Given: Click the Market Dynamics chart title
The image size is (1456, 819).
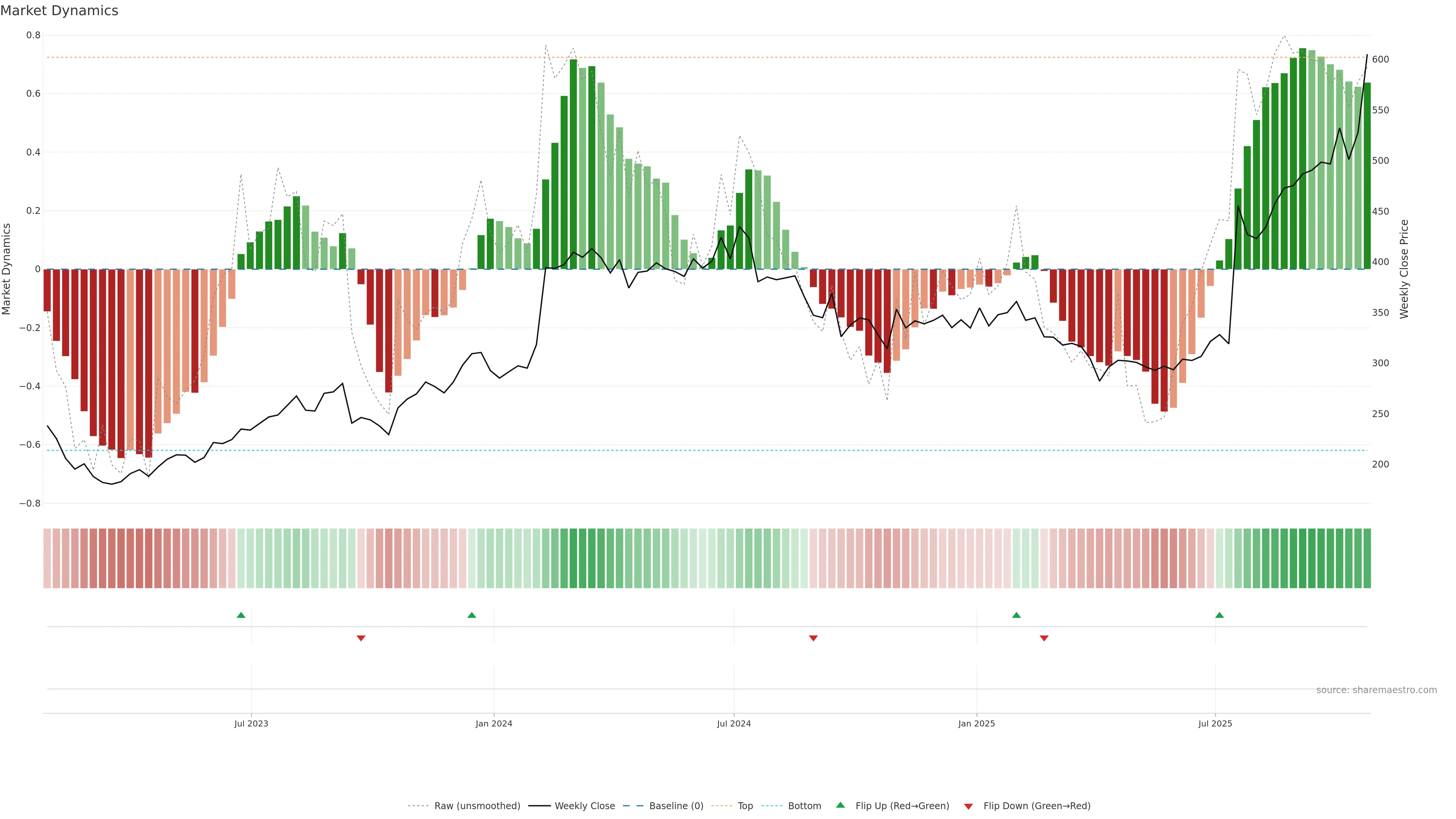Looking at the screenshot, I should click(60, 11).
